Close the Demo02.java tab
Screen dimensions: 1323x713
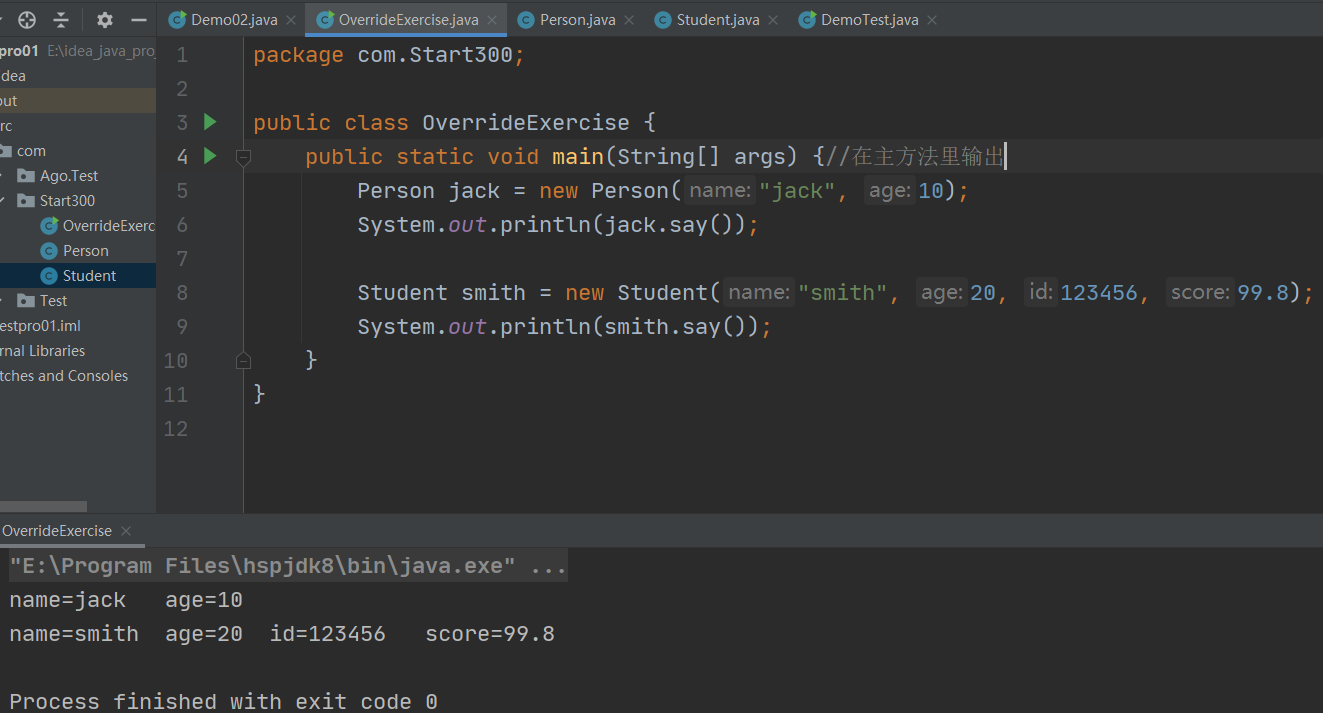pos(291,20)
